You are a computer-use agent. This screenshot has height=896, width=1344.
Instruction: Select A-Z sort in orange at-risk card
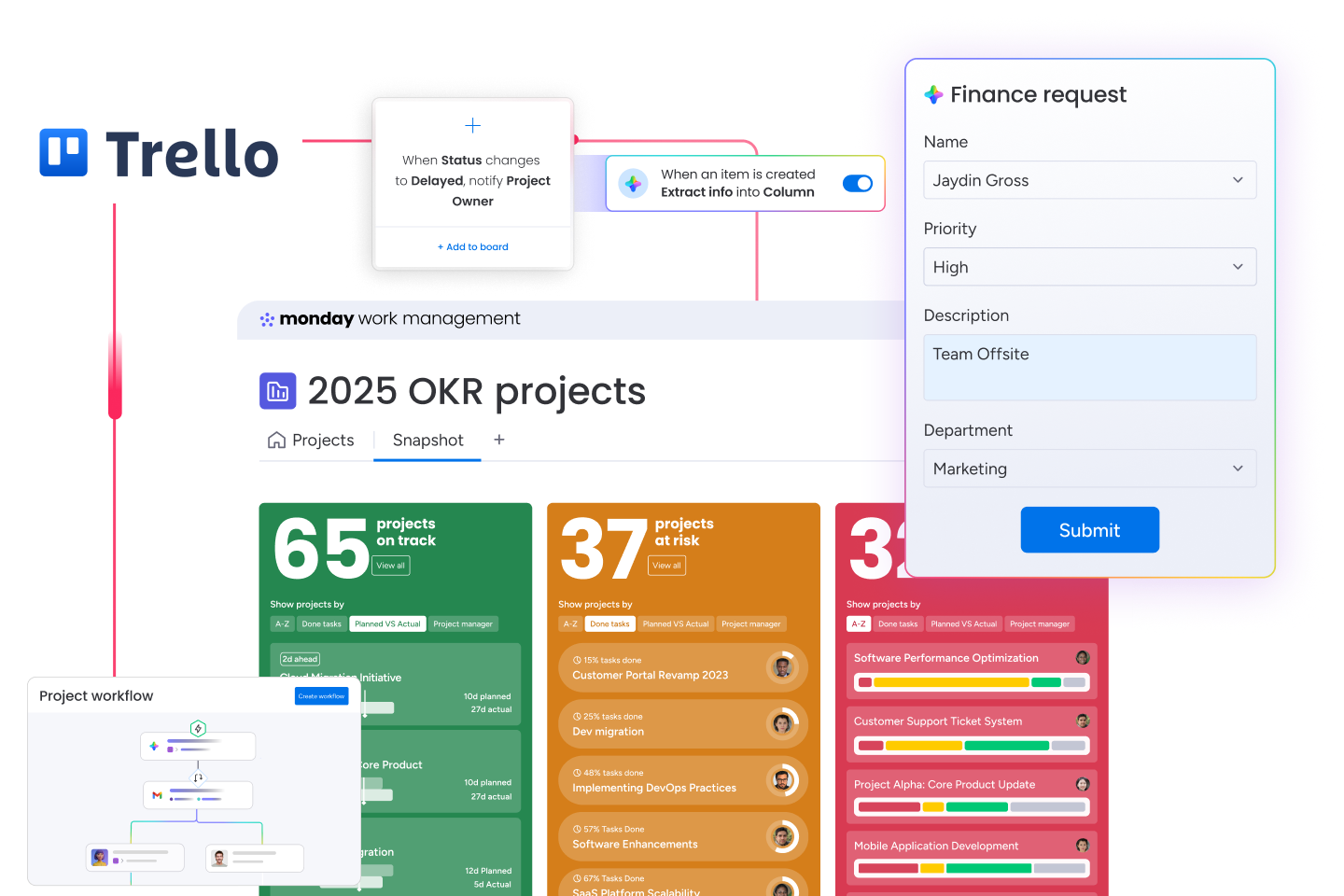pyautogui.click(x=570, y=624)
